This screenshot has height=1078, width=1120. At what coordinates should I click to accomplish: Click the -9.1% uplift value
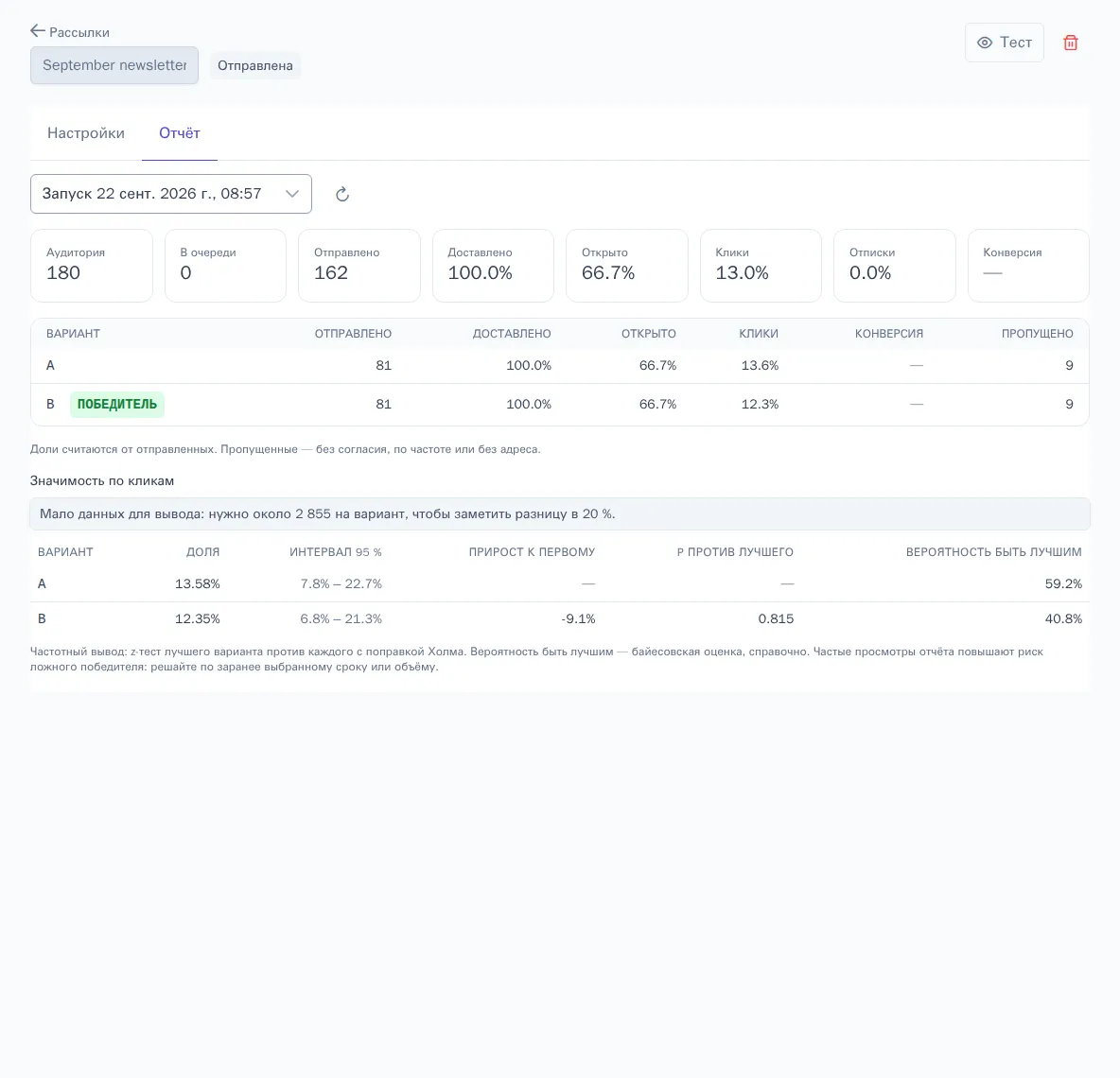point(578,619)
